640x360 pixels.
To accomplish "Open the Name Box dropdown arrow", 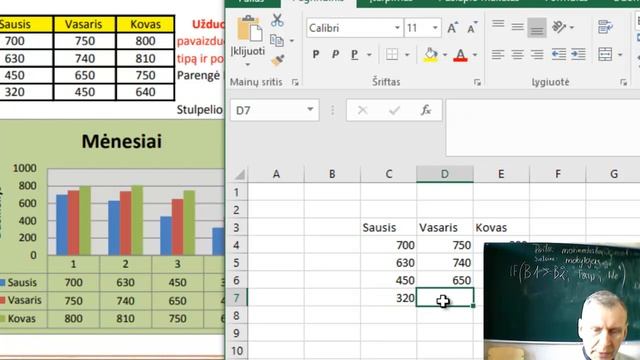I will pos(310,110).
